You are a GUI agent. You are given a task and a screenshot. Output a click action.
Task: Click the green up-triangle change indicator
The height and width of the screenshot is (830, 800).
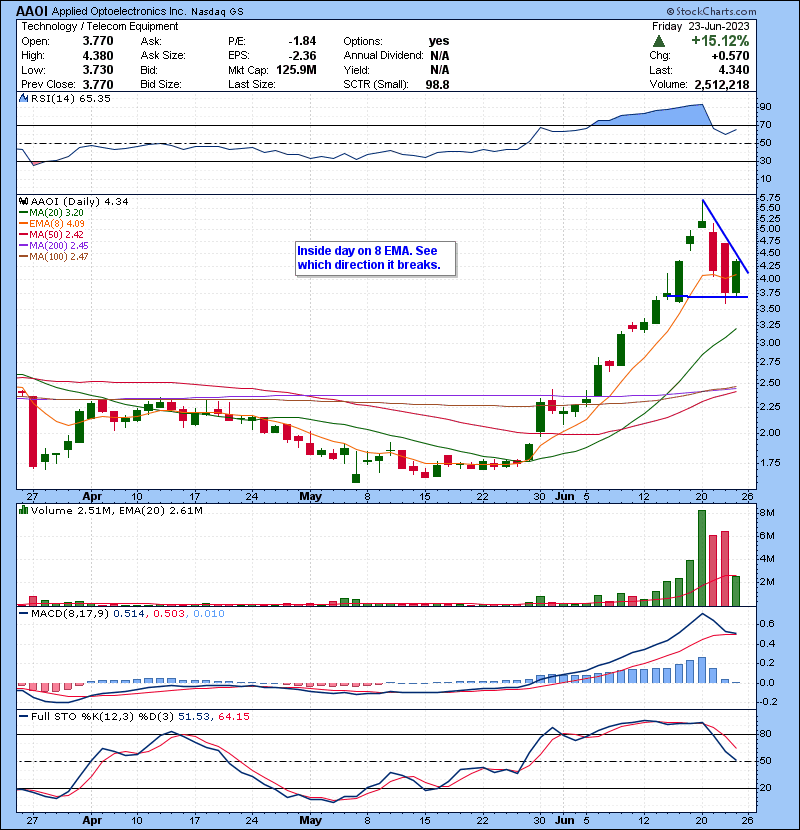tap(659, 41)
